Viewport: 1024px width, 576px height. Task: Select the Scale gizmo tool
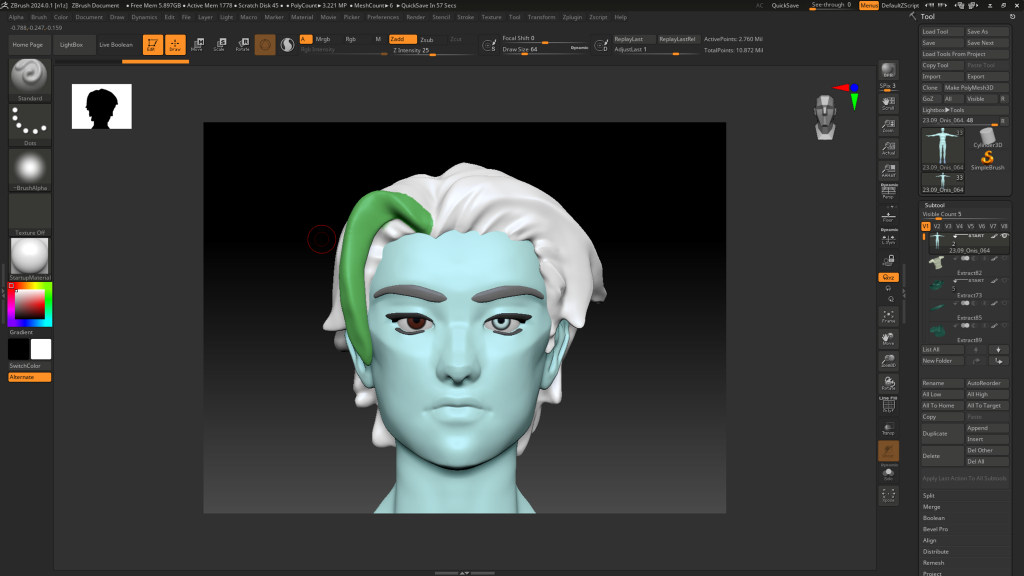pyautogui.click(x=218, y=45)
